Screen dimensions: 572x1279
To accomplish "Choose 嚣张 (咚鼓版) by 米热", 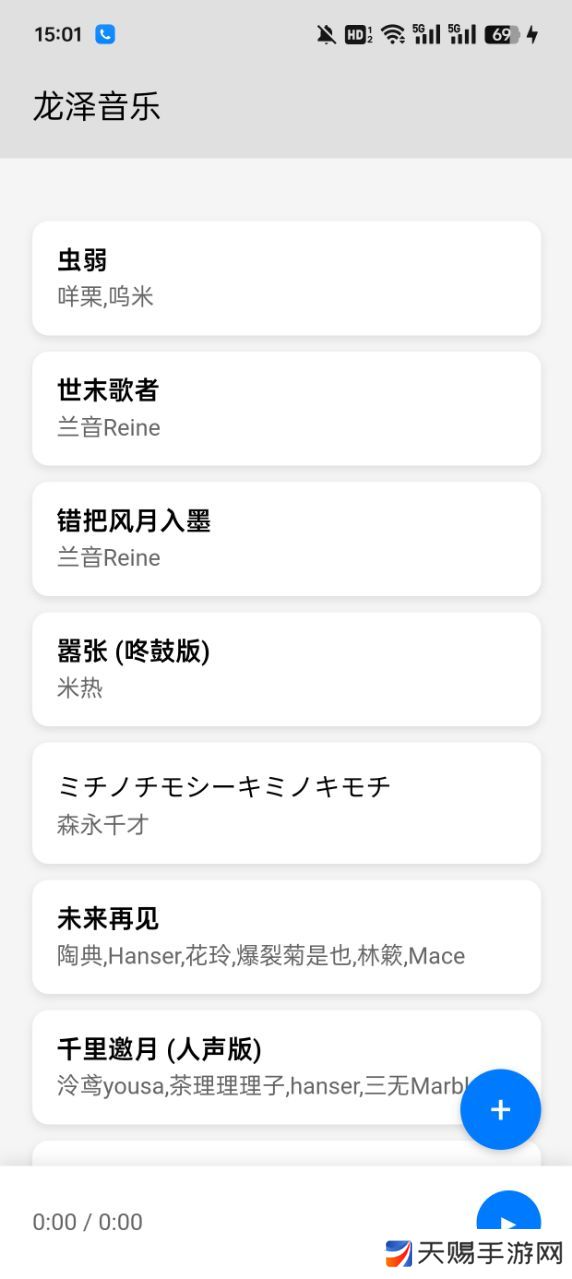I will 287,669.
